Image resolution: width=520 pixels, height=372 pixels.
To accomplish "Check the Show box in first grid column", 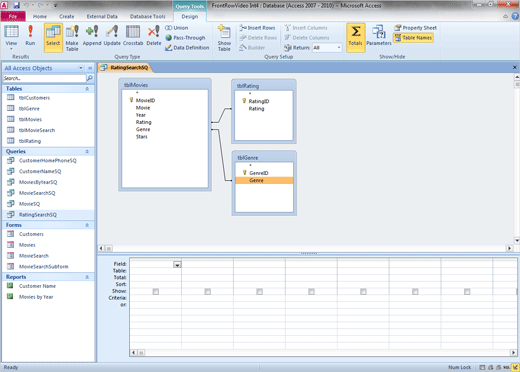I will 156,292.
